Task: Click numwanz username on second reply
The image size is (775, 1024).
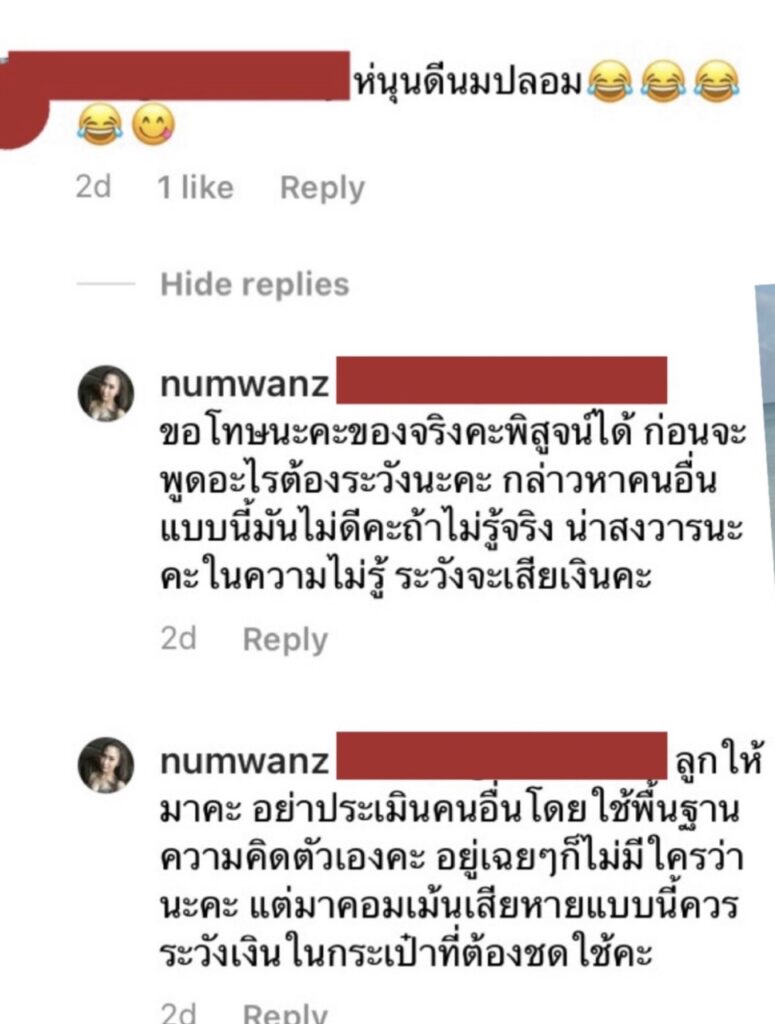Action: [244, 760]
